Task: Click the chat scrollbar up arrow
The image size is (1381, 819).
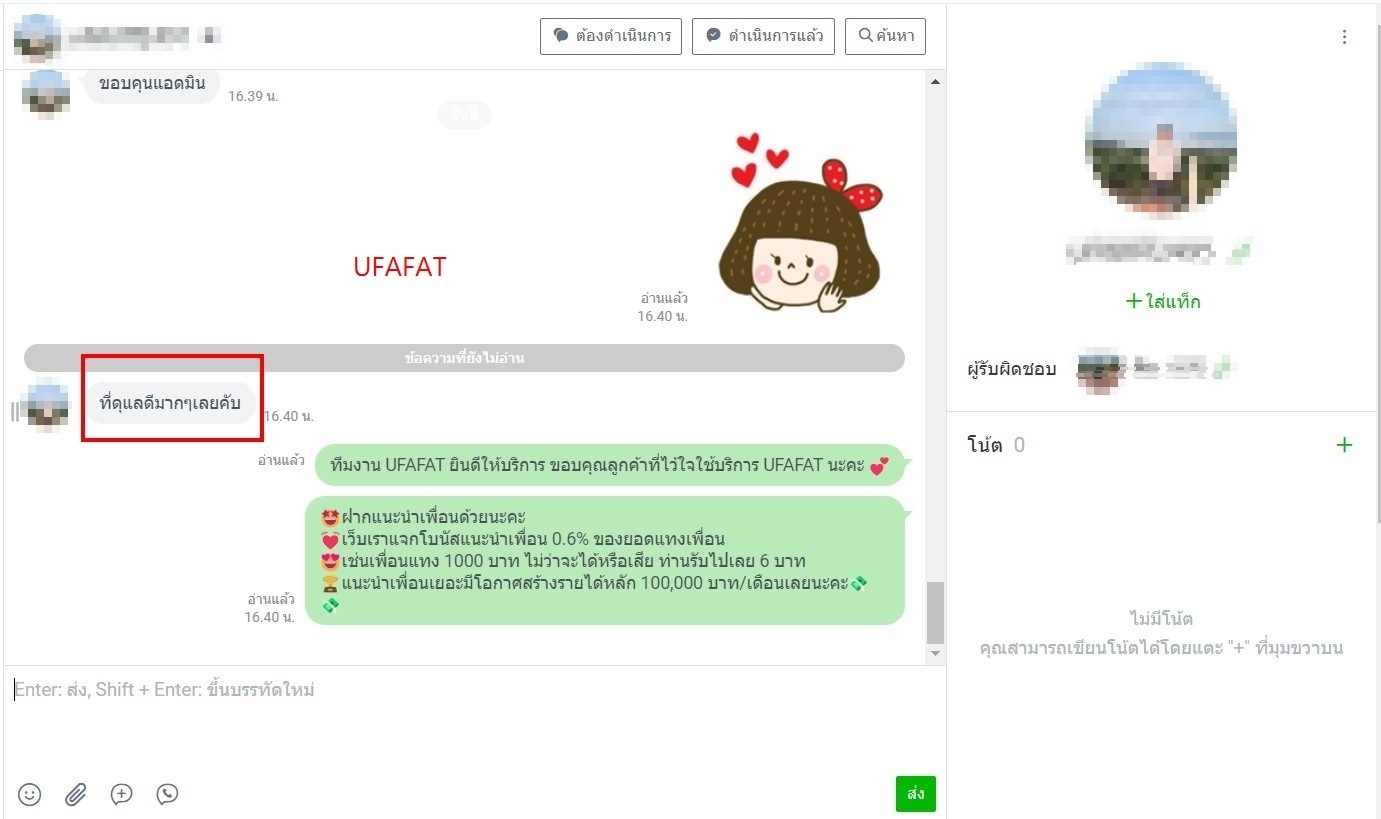Action: (x=935, y=82)
